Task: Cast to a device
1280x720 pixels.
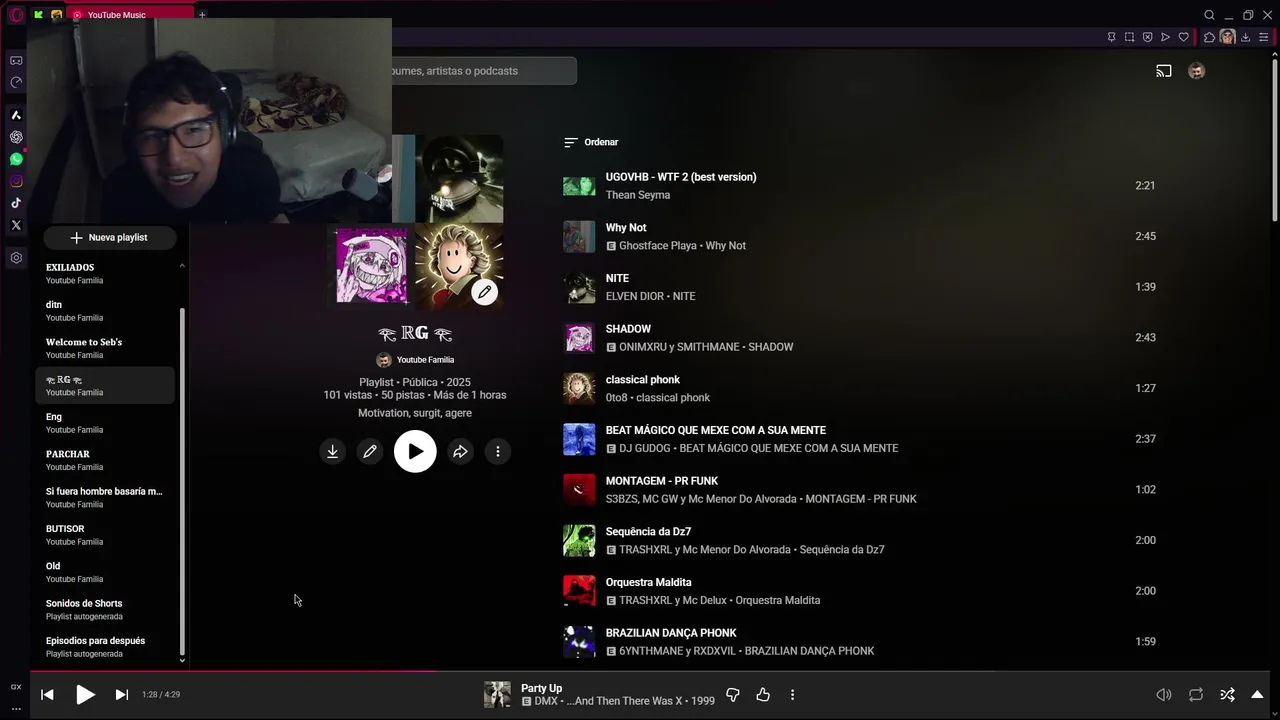Action: 1164,71
